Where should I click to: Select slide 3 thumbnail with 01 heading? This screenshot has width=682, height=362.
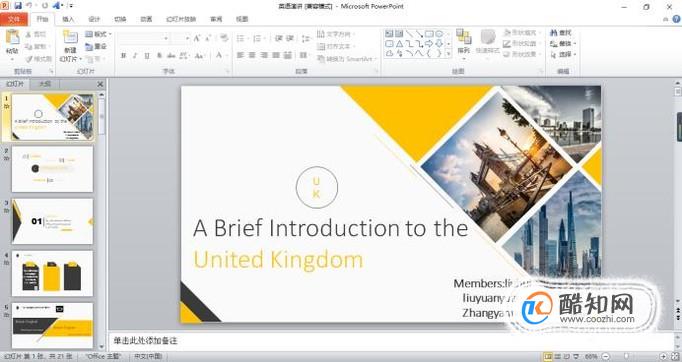pos(52,221)
